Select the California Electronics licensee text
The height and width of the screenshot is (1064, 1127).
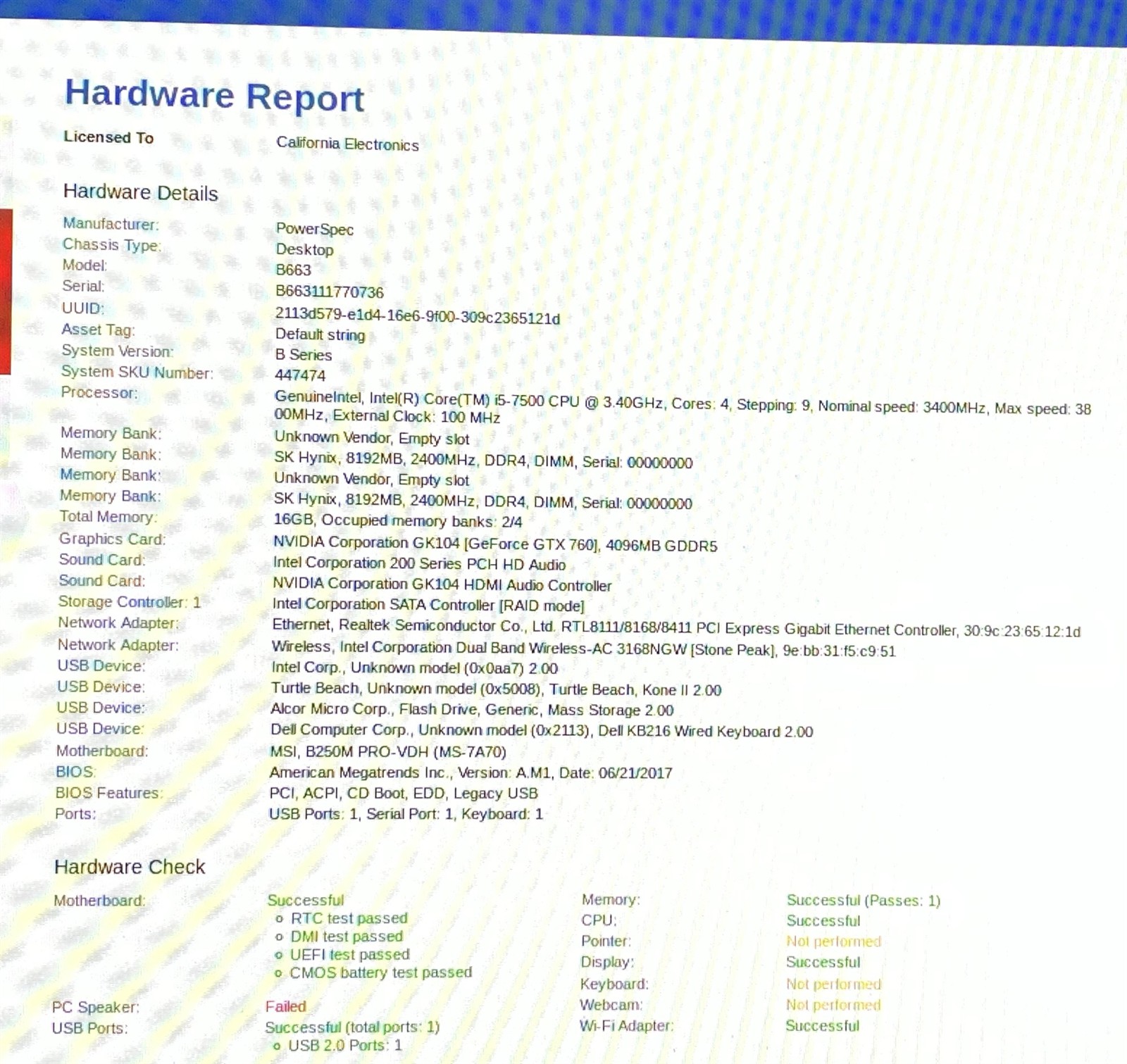(x=347, y=144)
